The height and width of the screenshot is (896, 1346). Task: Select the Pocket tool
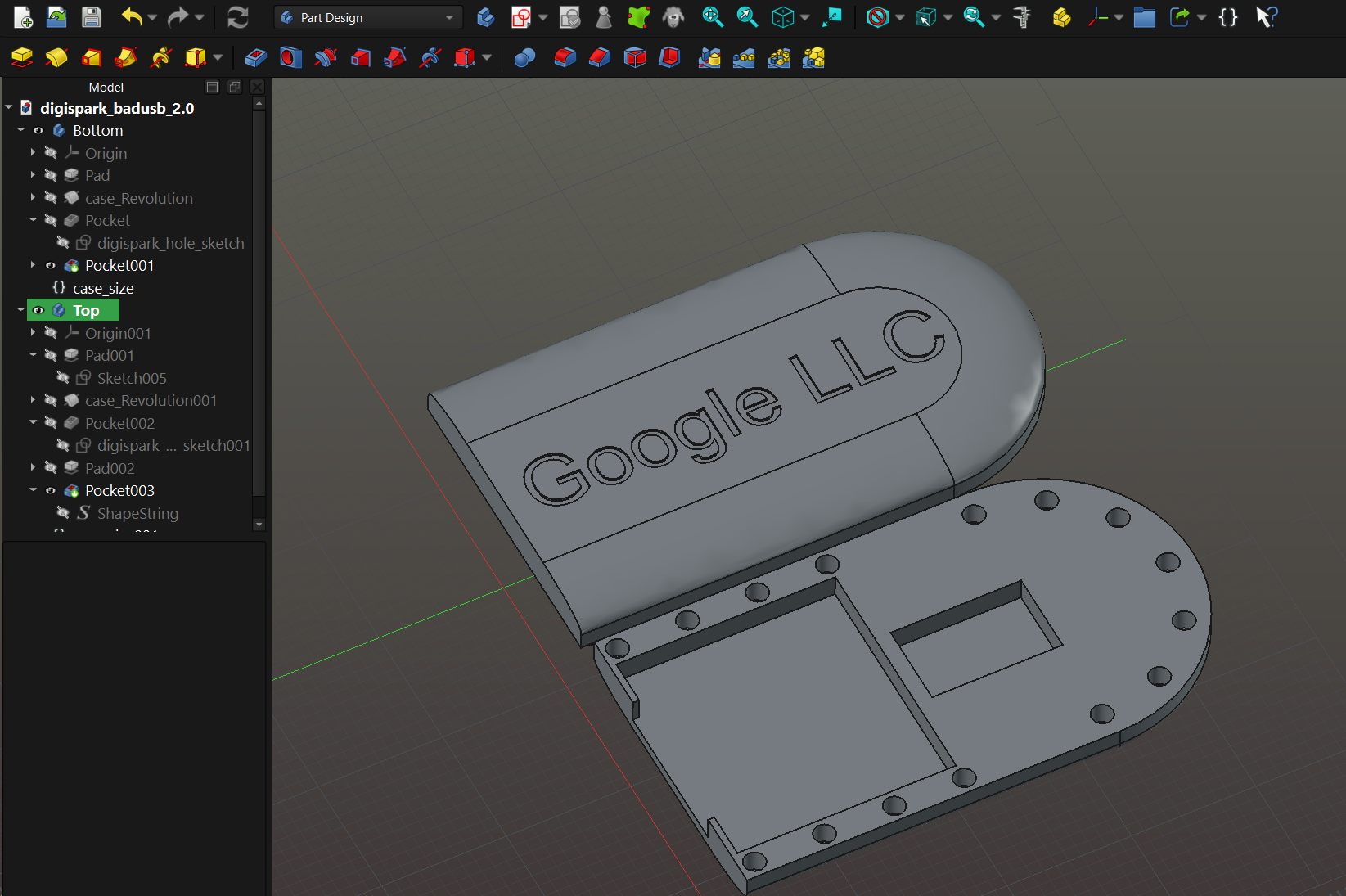click(x=256, y=57)
